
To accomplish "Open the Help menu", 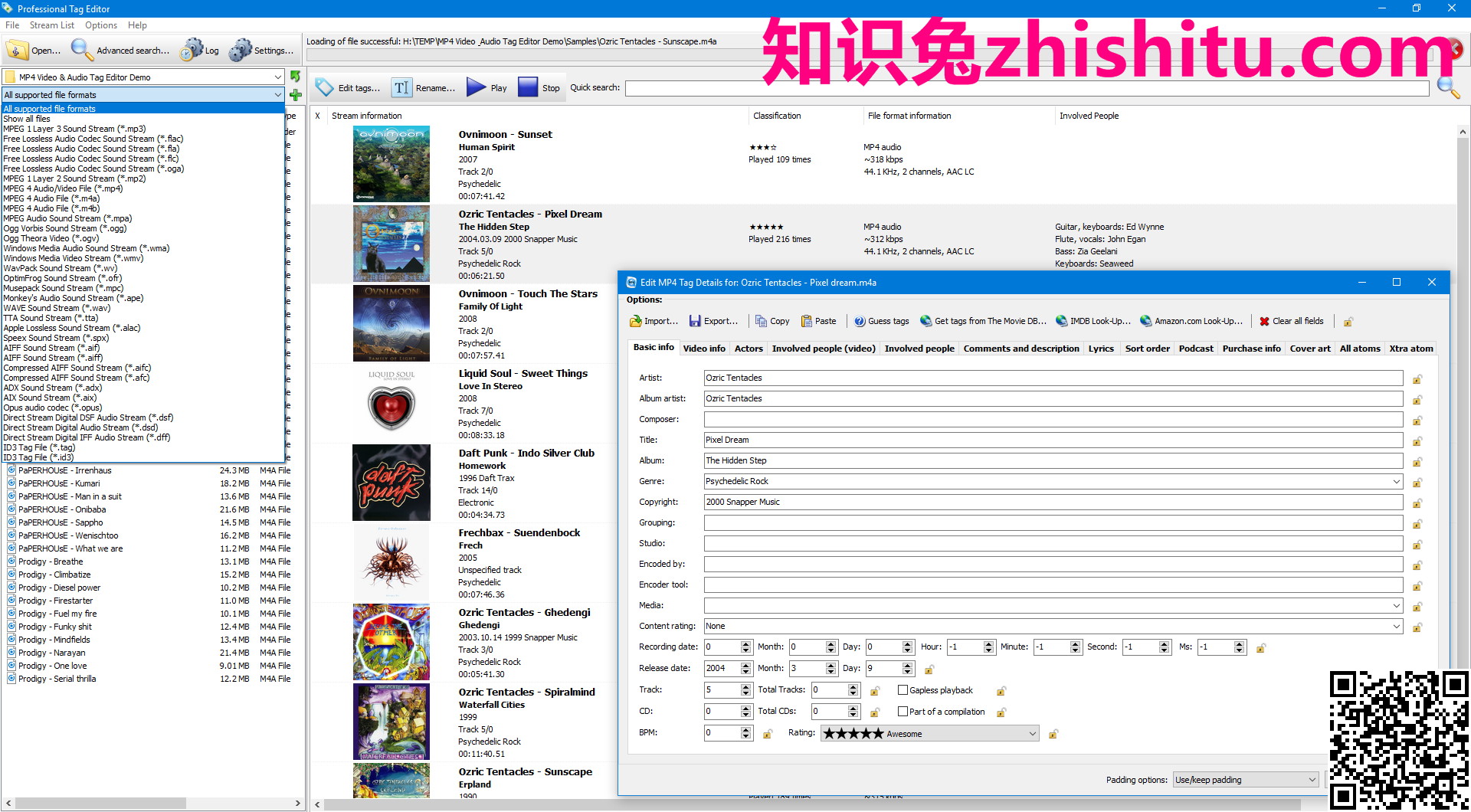I will coord(137,25).
